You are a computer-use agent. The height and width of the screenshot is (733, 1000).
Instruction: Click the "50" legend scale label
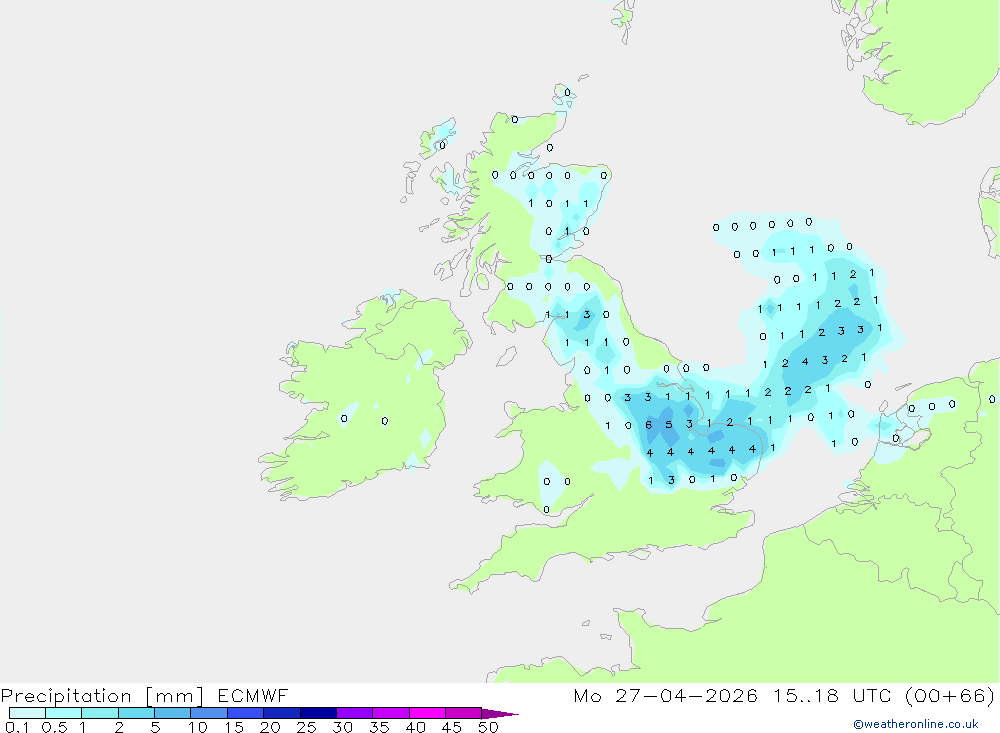click(489, 727)
